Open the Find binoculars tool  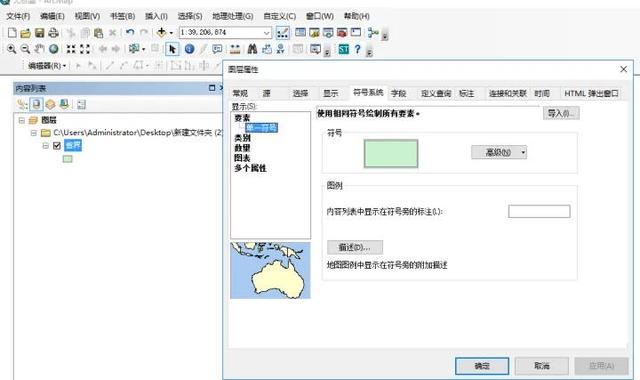coord(252,49)
